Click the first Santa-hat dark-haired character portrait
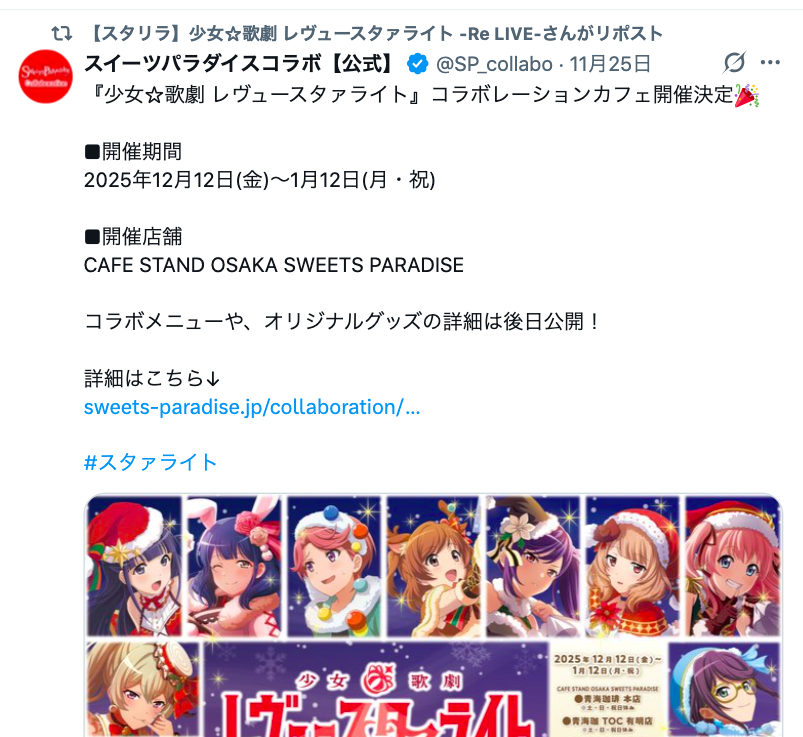The image size is (803, 737). pos(135,566)
